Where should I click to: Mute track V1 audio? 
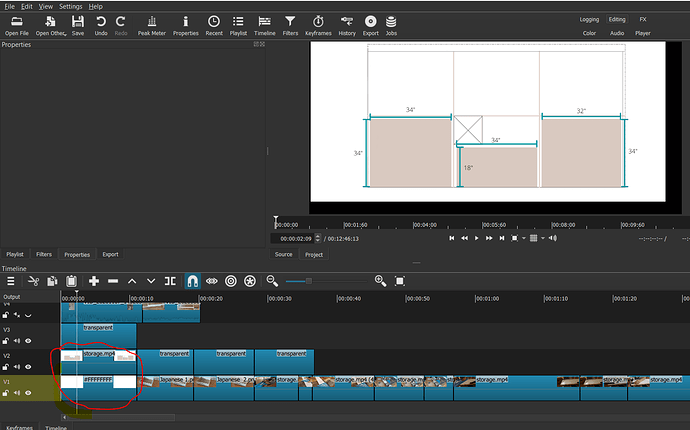17,393
